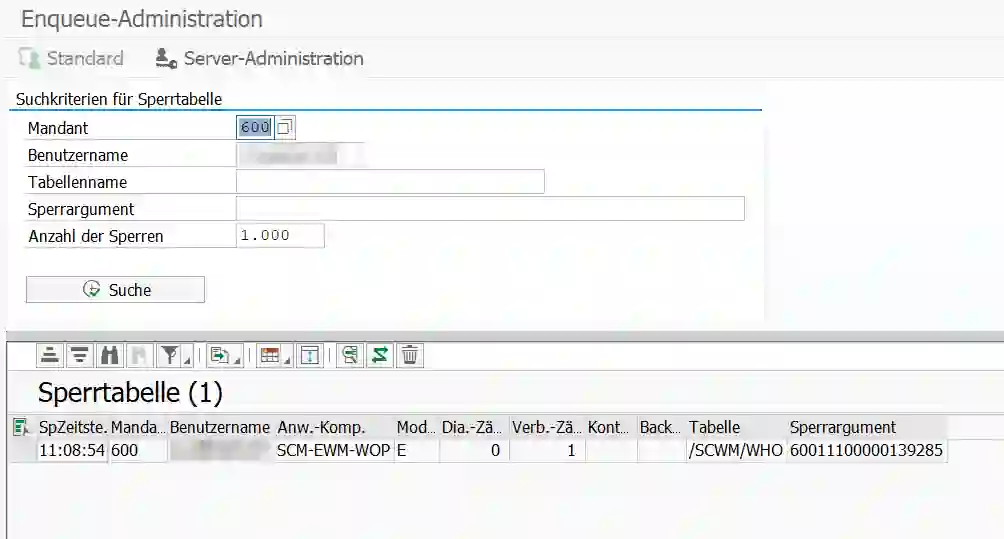
Task: Click the export spreadsheet icon
Action: (218, 355)
